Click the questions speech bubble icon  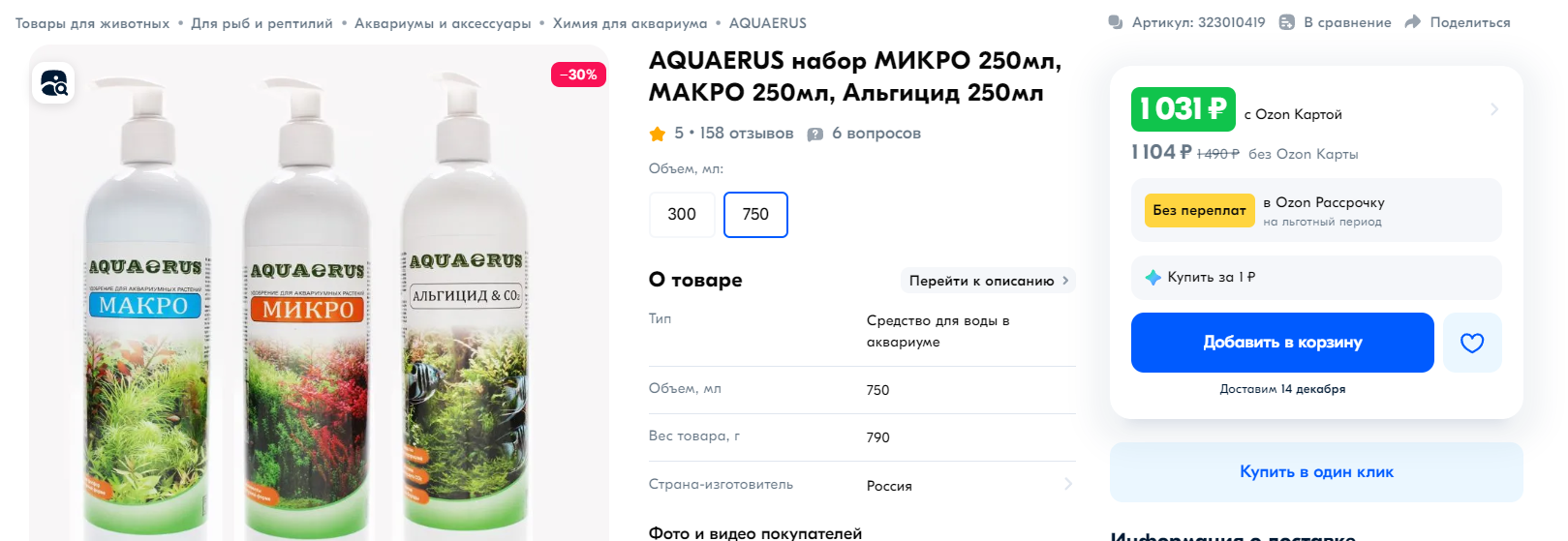[x=815, y=134]
